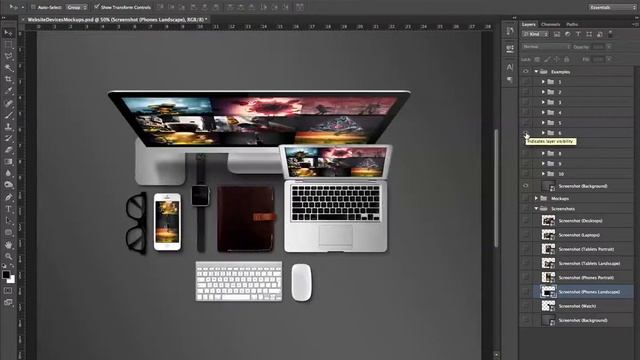Select the Rectangular Marquee tool
Viewport: 640px width, 360px height.
(8, 44)
